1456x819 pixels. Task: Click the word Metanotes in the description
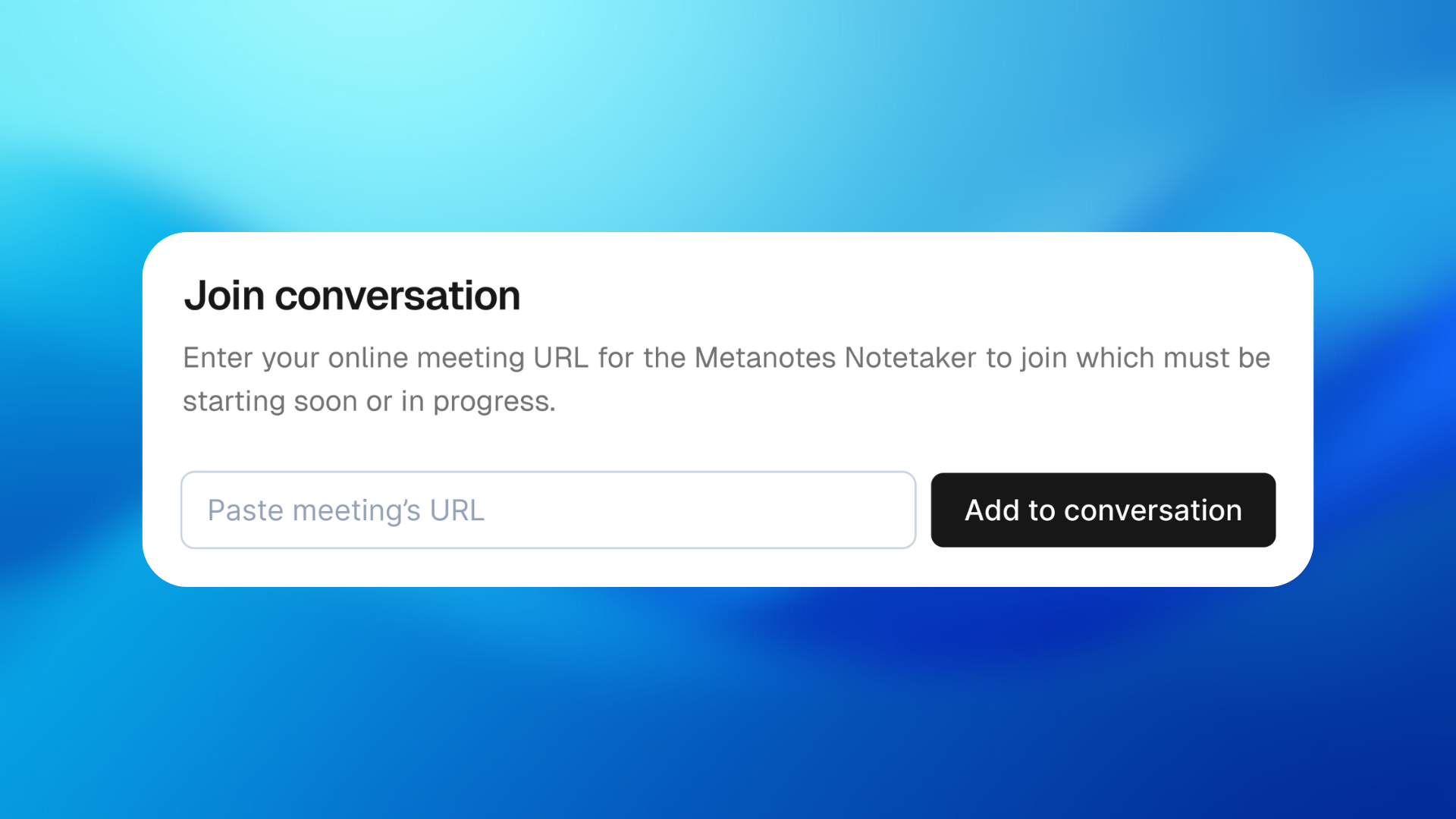(x=764, y=357)
